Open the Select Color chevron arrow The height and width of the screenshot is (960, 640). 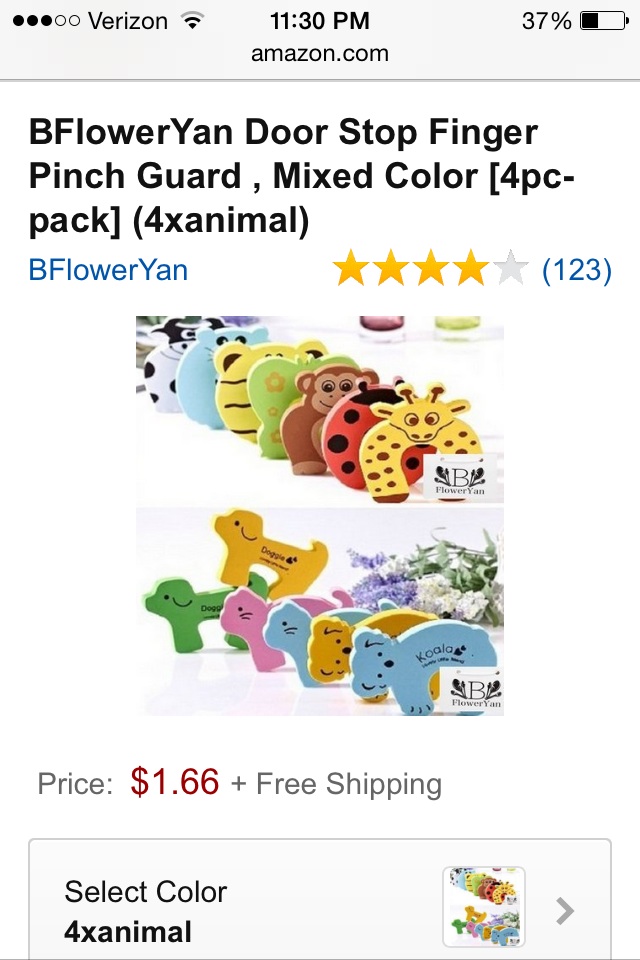tap(565, 910)
